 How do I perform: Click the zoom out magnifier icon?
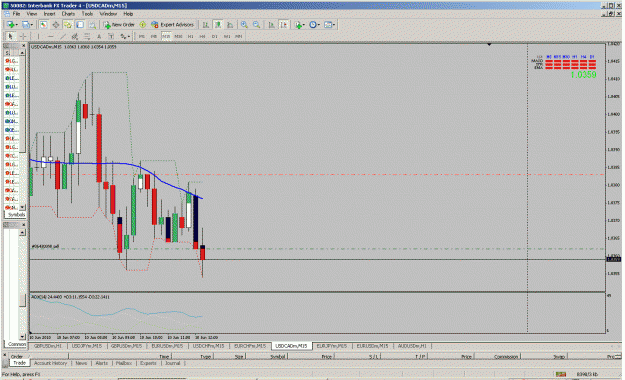256,25
